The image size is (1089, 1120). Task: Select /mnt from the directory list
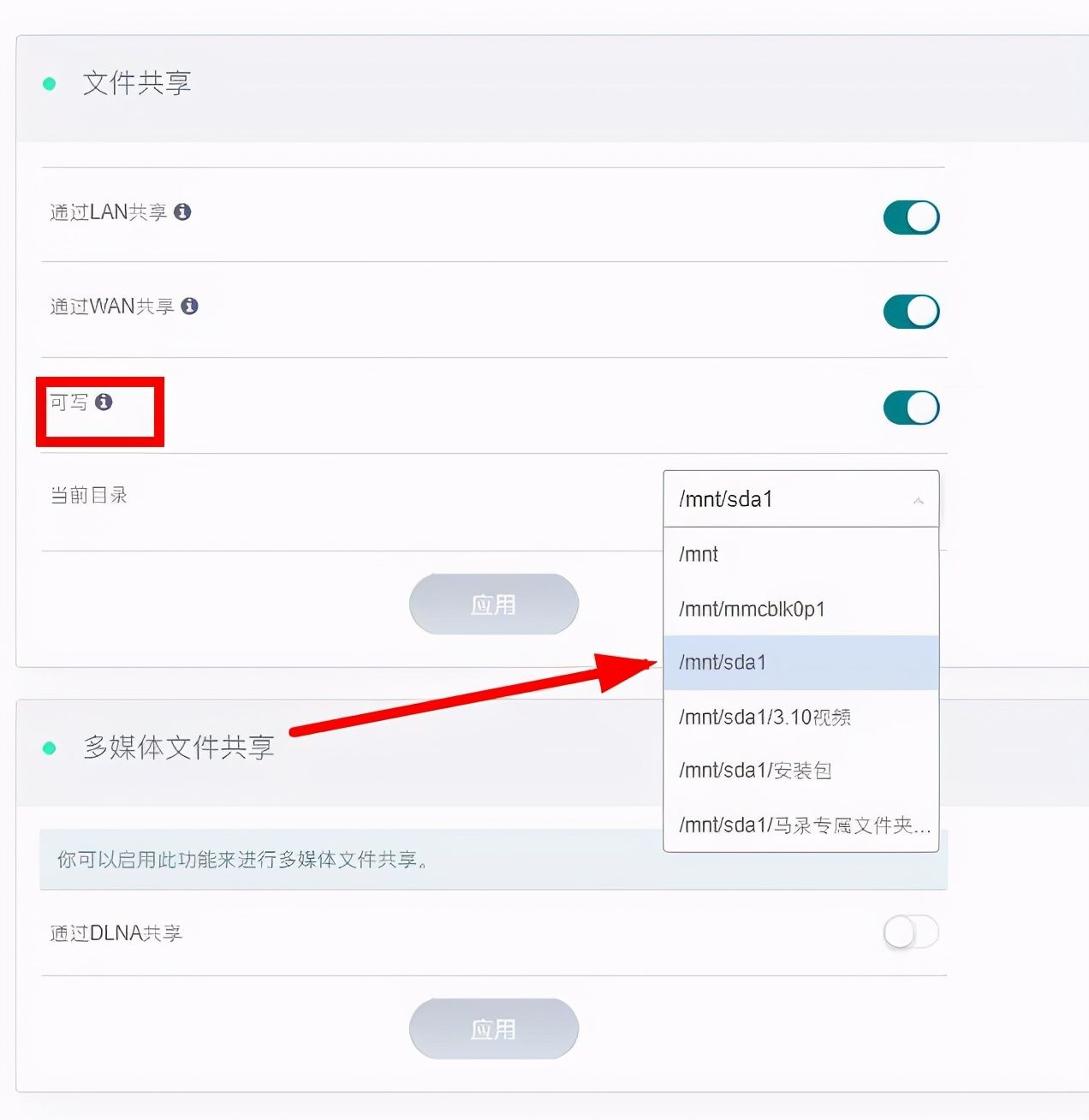[801, 554]
